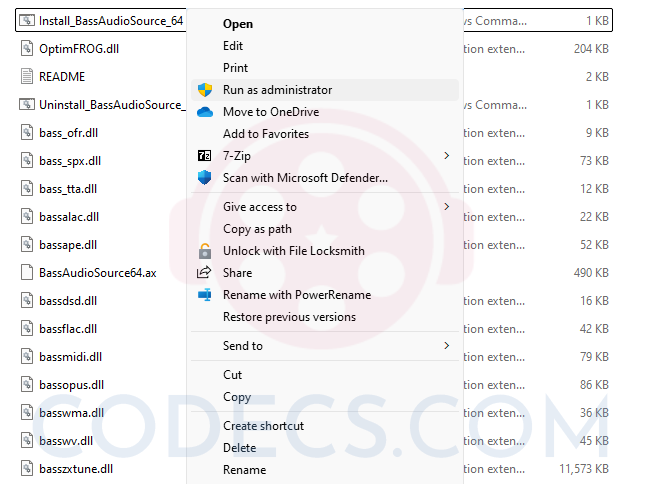Image resolution: width=645 pixels, height=484 pixels.
Task: Select Rename with PowerRename
Action: coord(325,295)
